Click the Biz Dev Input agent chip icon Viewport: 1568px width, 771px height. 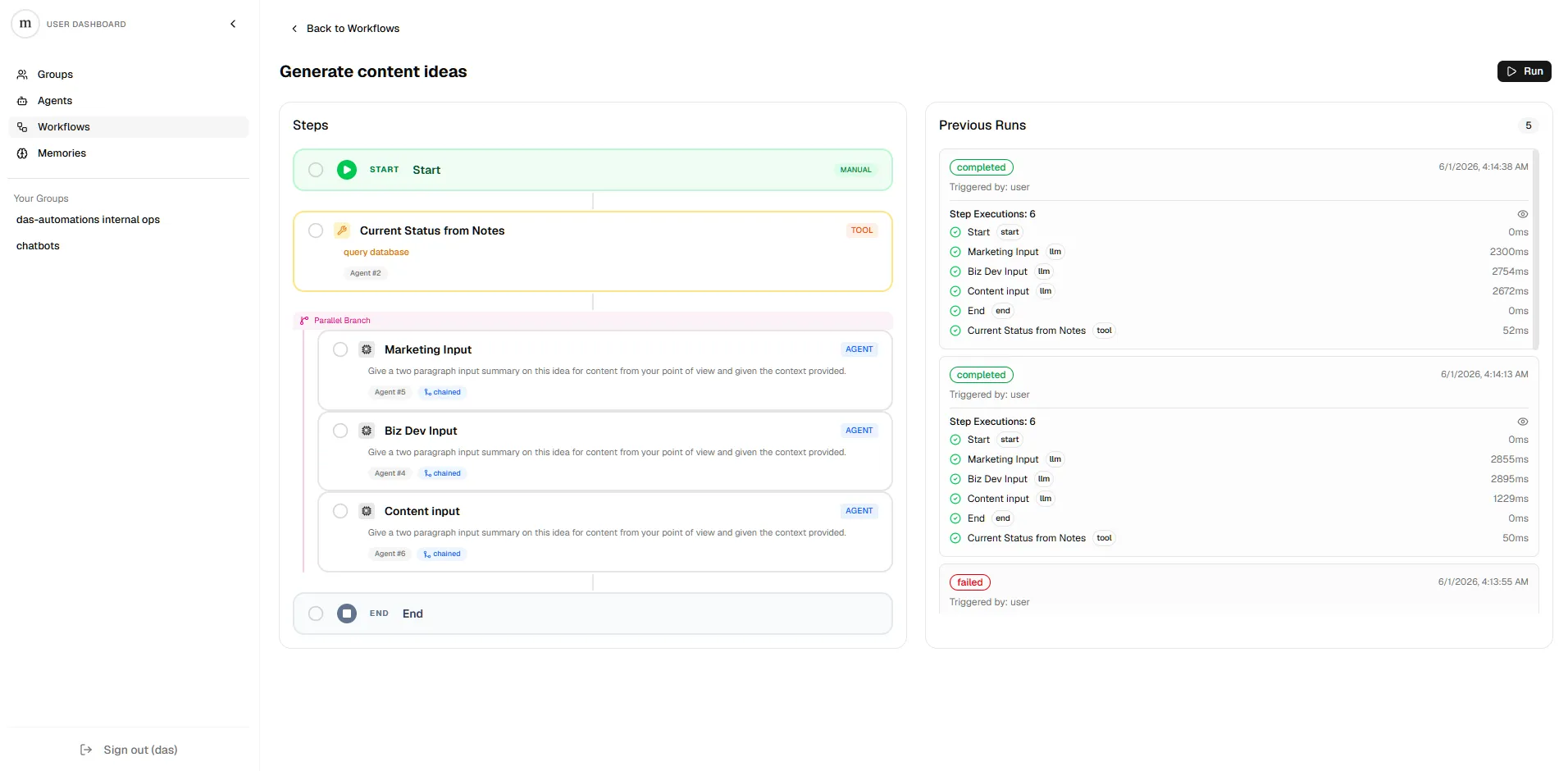(367, 431)
